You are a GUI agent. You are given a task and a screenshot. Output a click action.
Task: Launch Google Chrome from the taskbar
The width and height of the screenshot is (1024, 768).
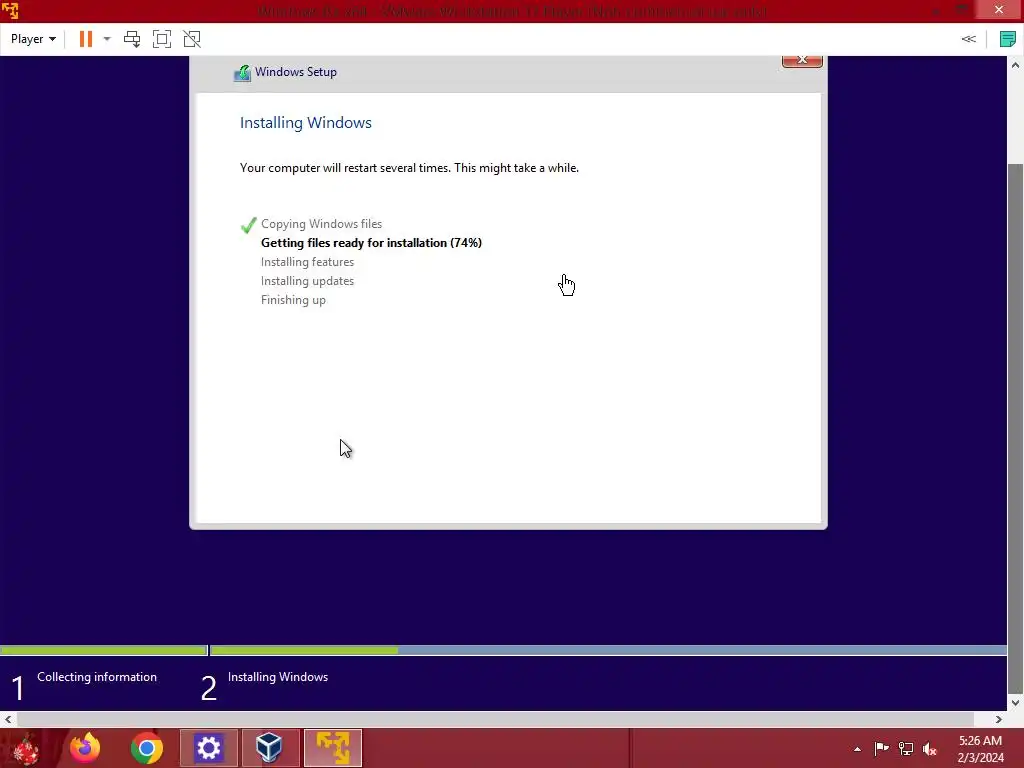[146, 748]
